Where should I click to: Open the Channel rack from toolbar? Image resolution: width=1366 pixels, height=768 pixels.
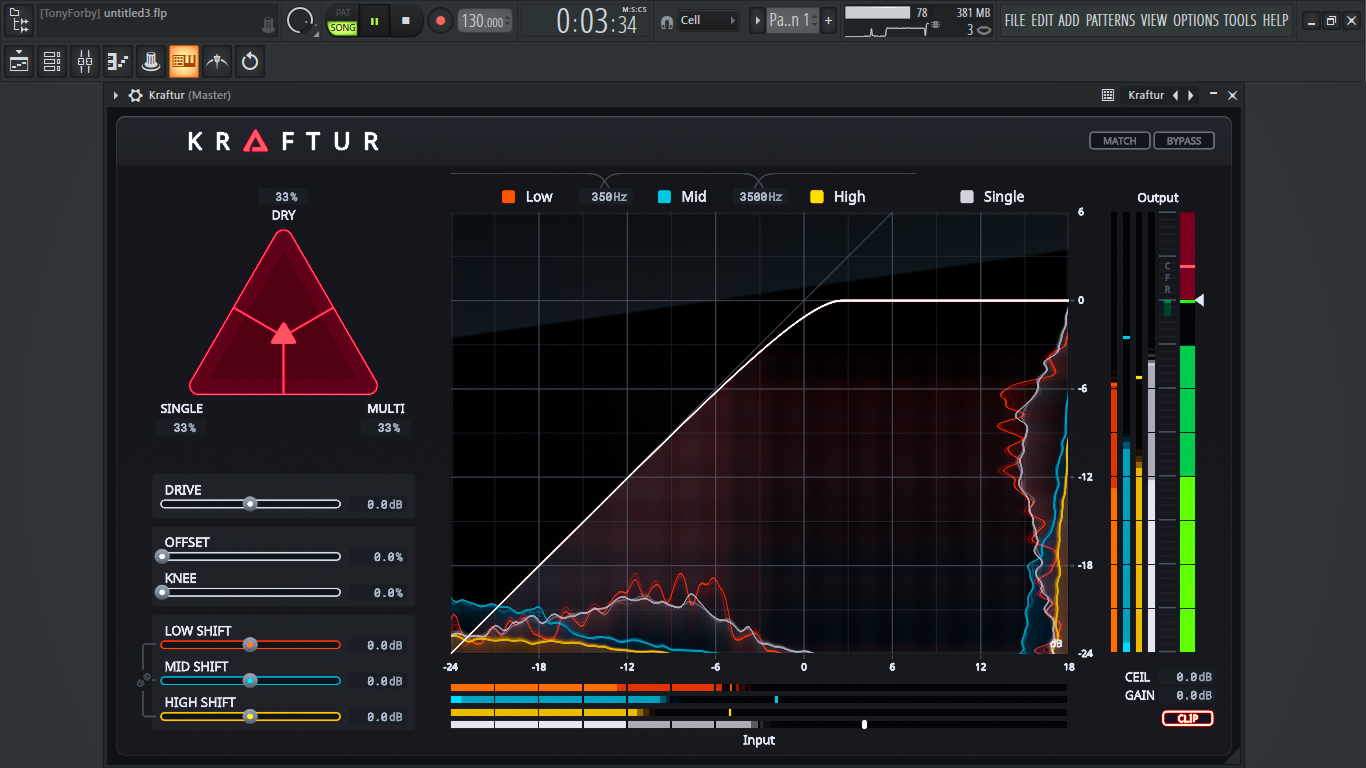[x=52, y=62]
